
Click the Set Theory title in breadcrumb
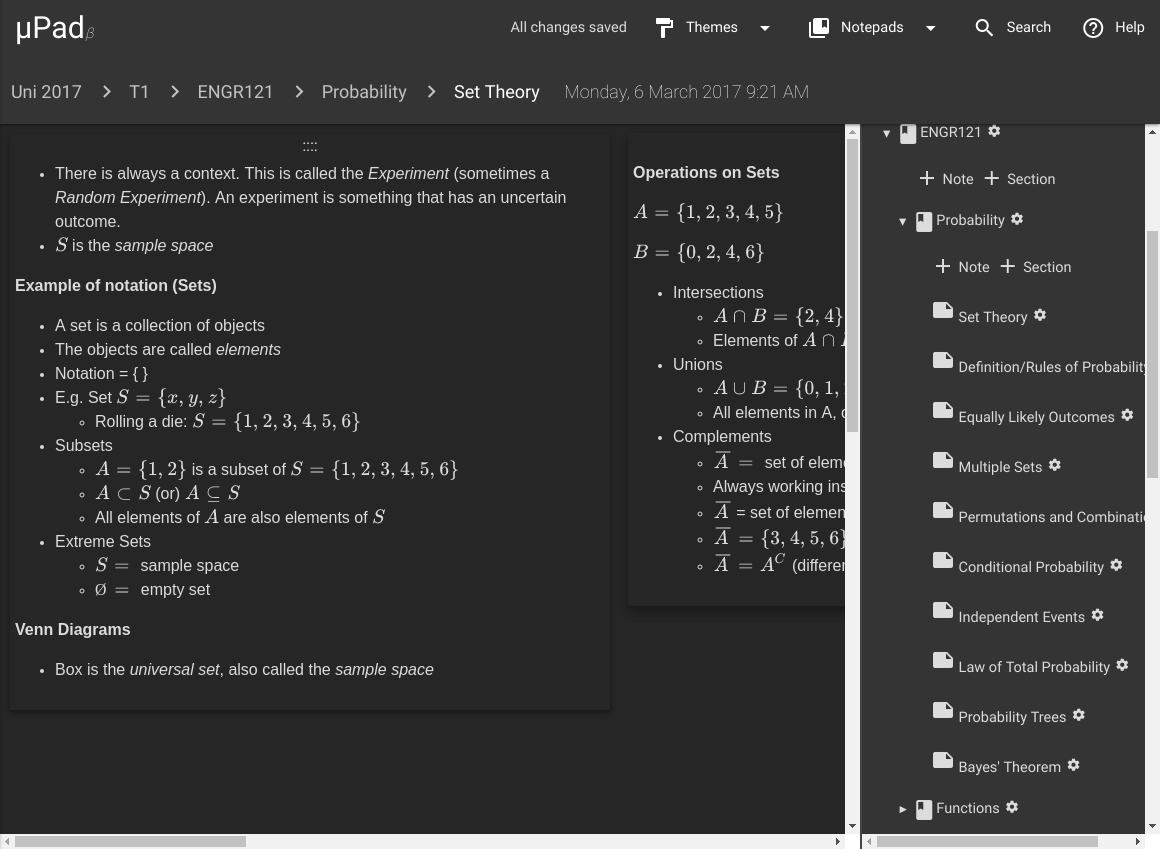tap(496, 92)
